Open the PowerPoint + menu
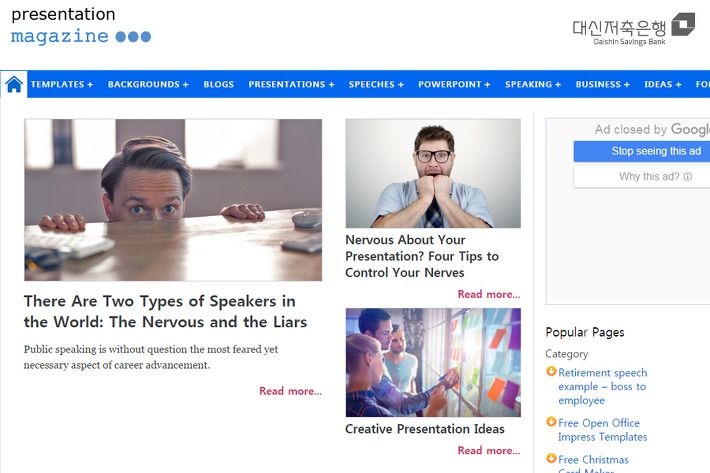 tap(454, 85)
